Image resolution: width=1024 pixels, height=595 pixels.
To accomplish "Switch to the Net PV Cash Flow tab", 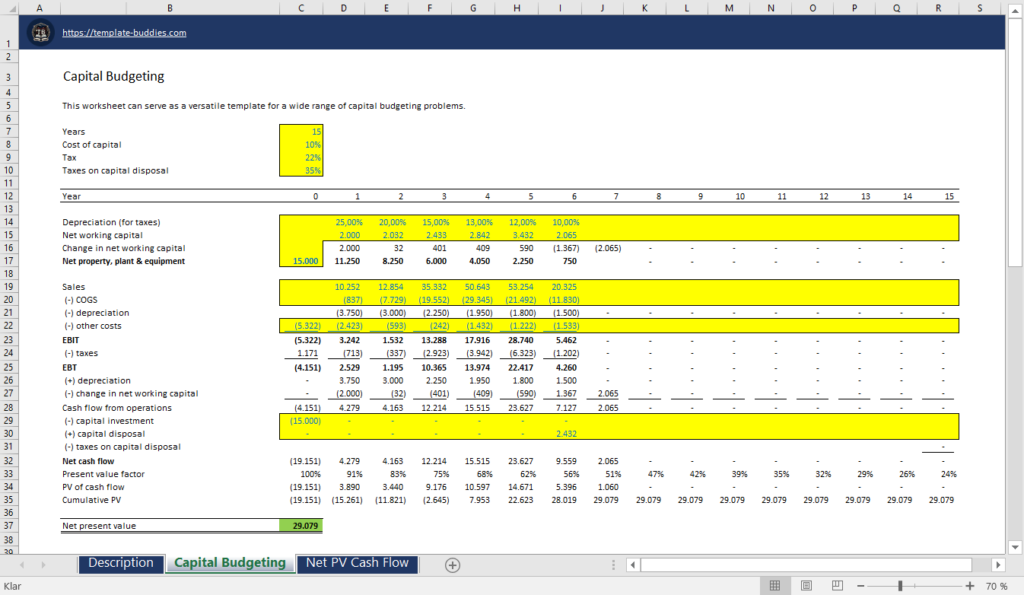I will pos(356,563).
